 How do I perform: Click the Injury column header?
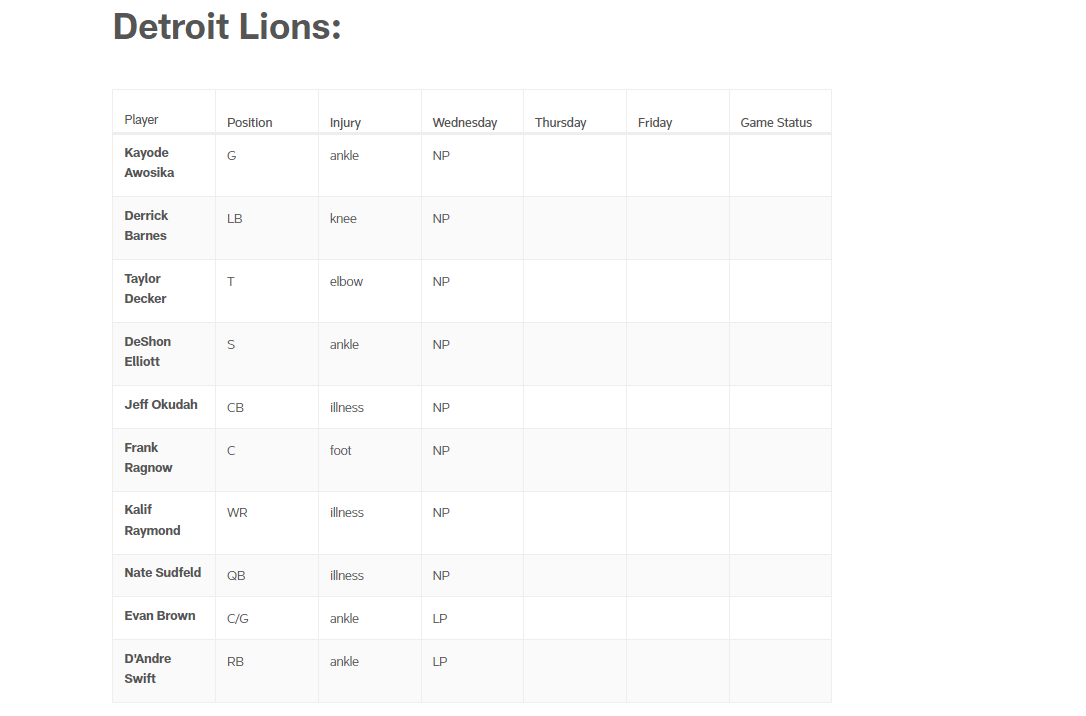coord(345,123)
